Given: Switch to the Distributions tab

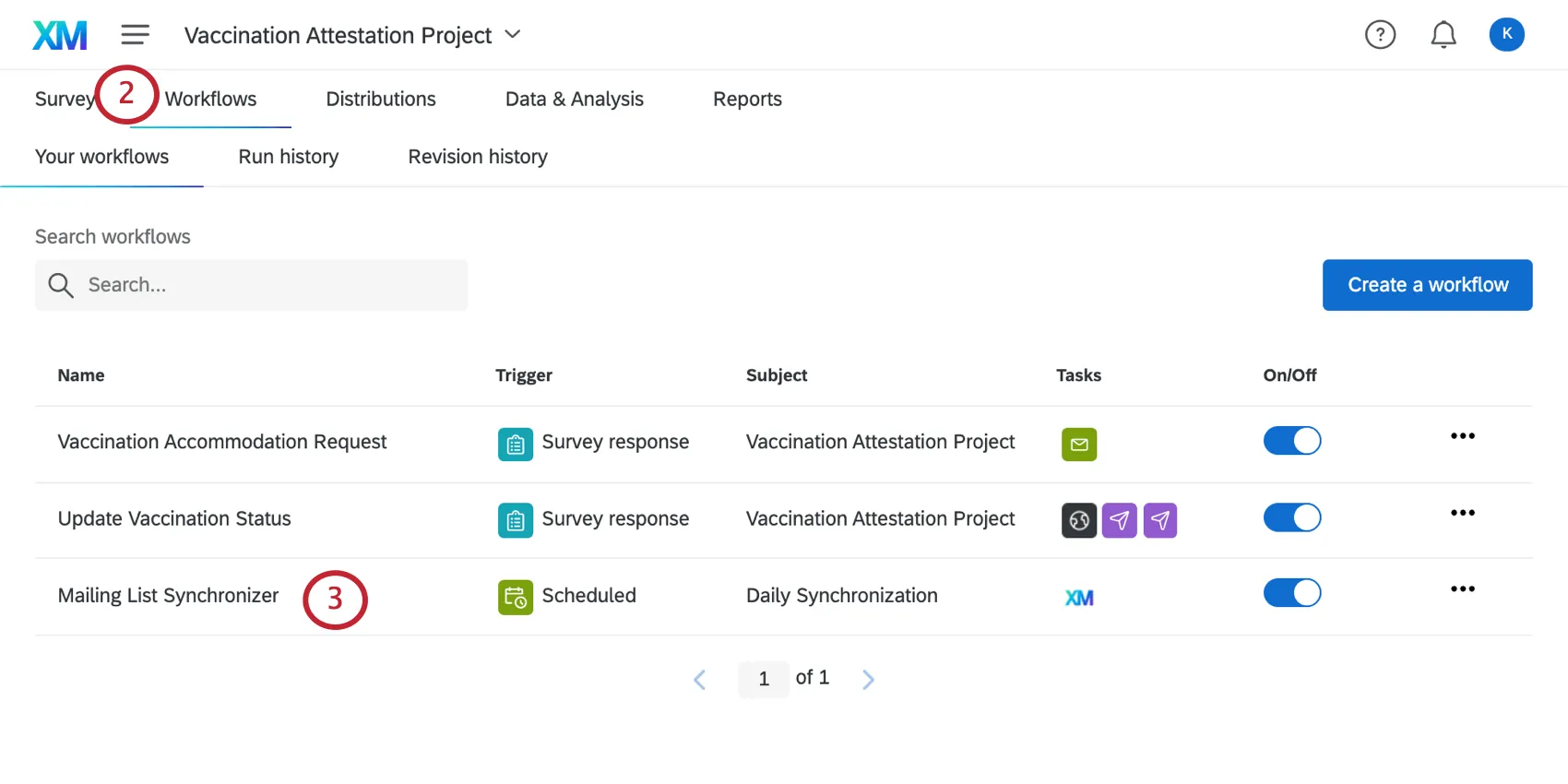Looking at the screenshot, I should pos(381,99).
